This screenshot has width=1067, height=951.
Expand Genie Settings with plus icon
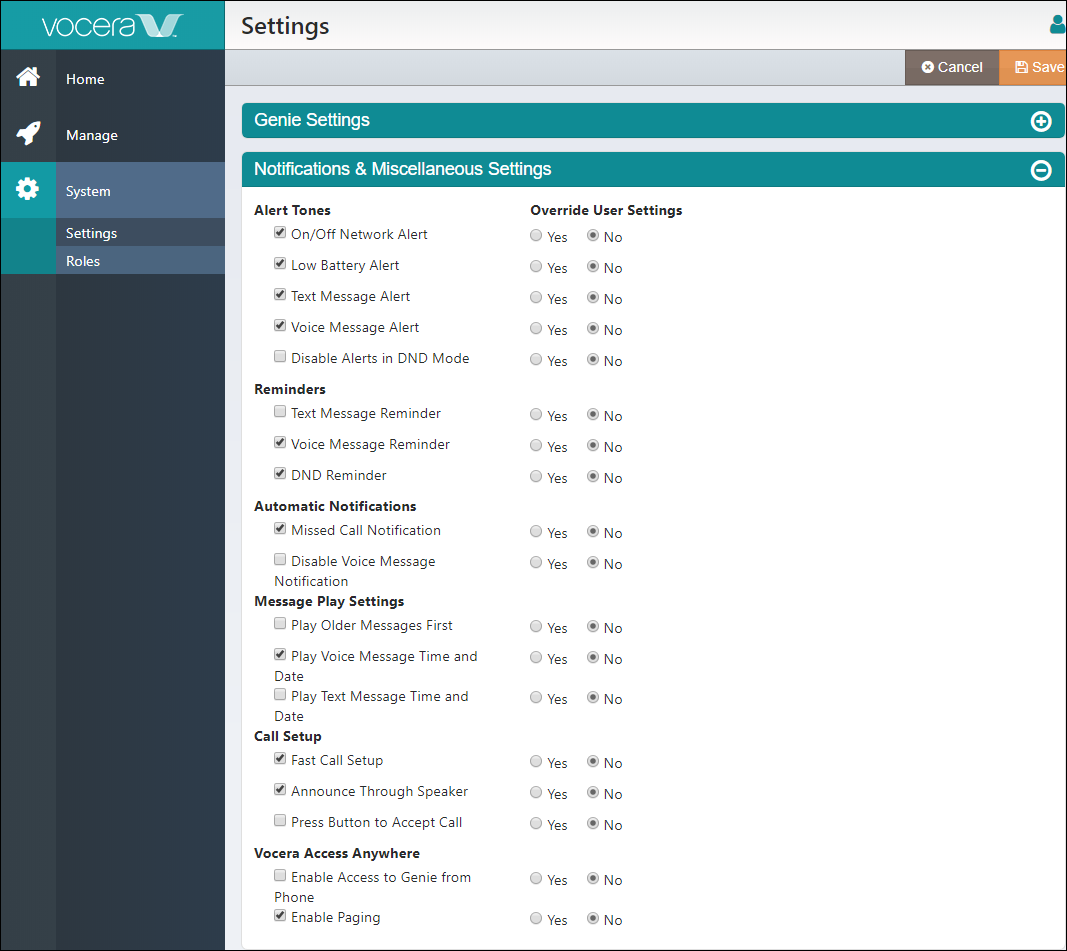pyautogui.click(x=1041, y=121)
